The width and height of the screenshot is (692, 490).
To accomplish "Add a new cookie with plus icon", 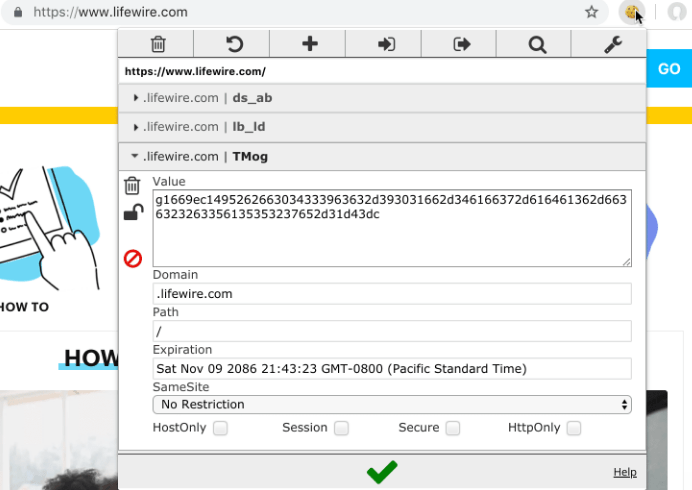I will [309, 44].
